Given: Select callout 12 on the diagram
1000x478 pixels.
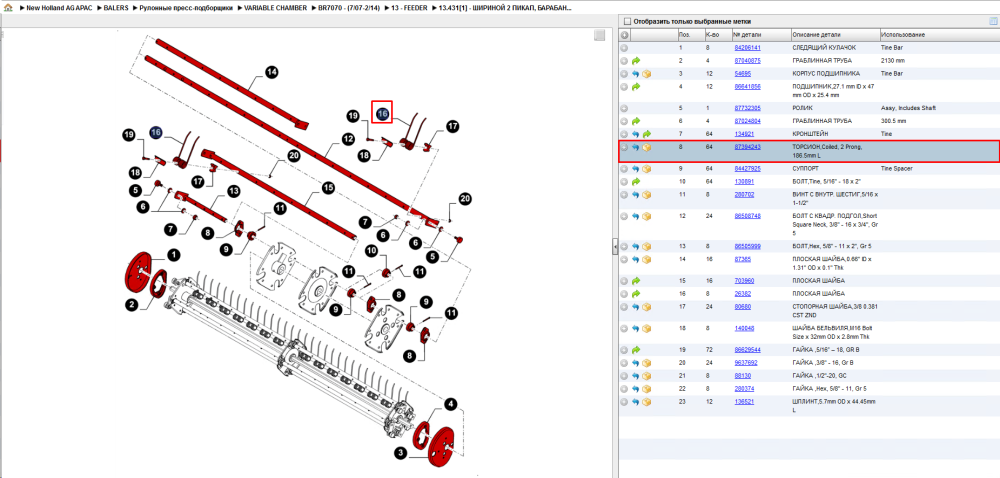Looking at the screenshot, I should click(348, 138).
